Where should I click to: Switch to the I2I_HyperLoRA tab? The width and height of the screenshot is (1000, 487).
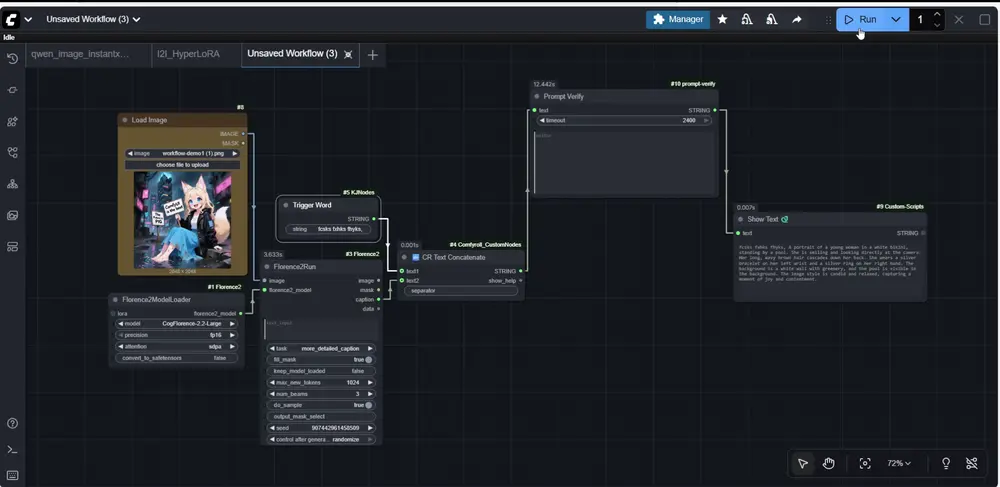[x=188, y=54]
